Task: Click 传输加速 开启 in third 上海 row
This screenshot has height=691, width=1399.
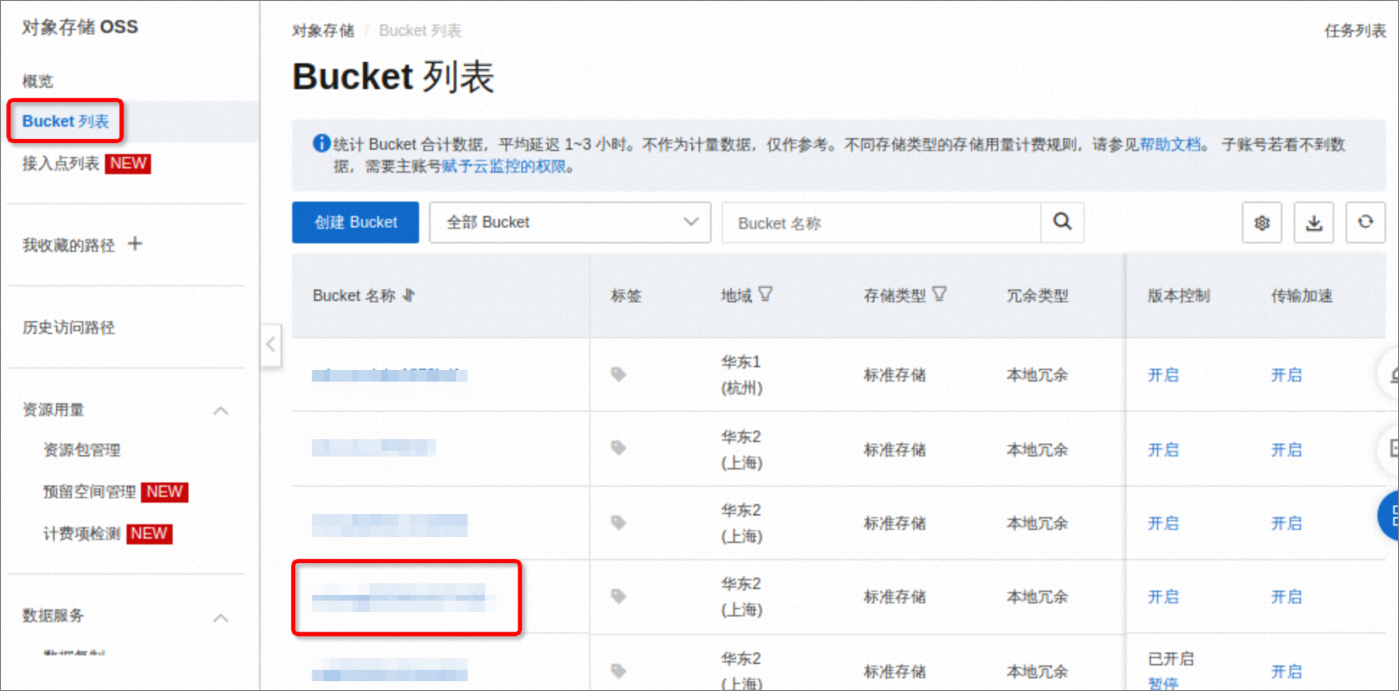Action: [x=1286, y=597]
